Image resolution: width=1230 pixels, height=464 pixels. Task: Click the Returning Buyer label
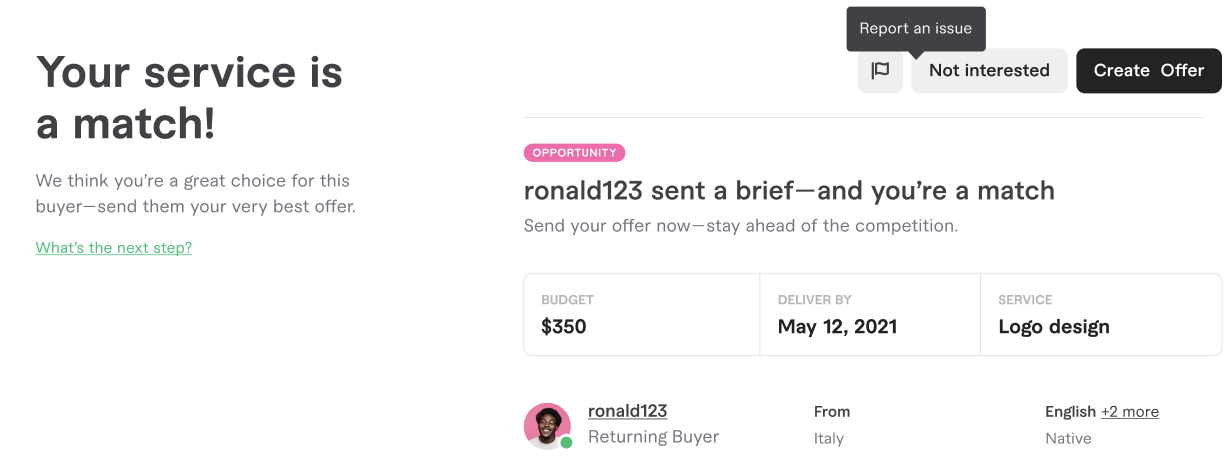click(653, 437)
